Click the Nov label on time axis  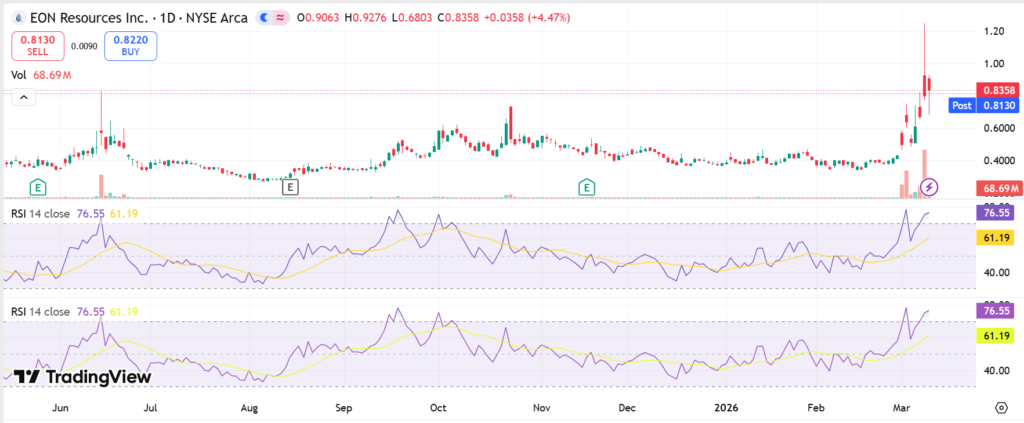541,408
